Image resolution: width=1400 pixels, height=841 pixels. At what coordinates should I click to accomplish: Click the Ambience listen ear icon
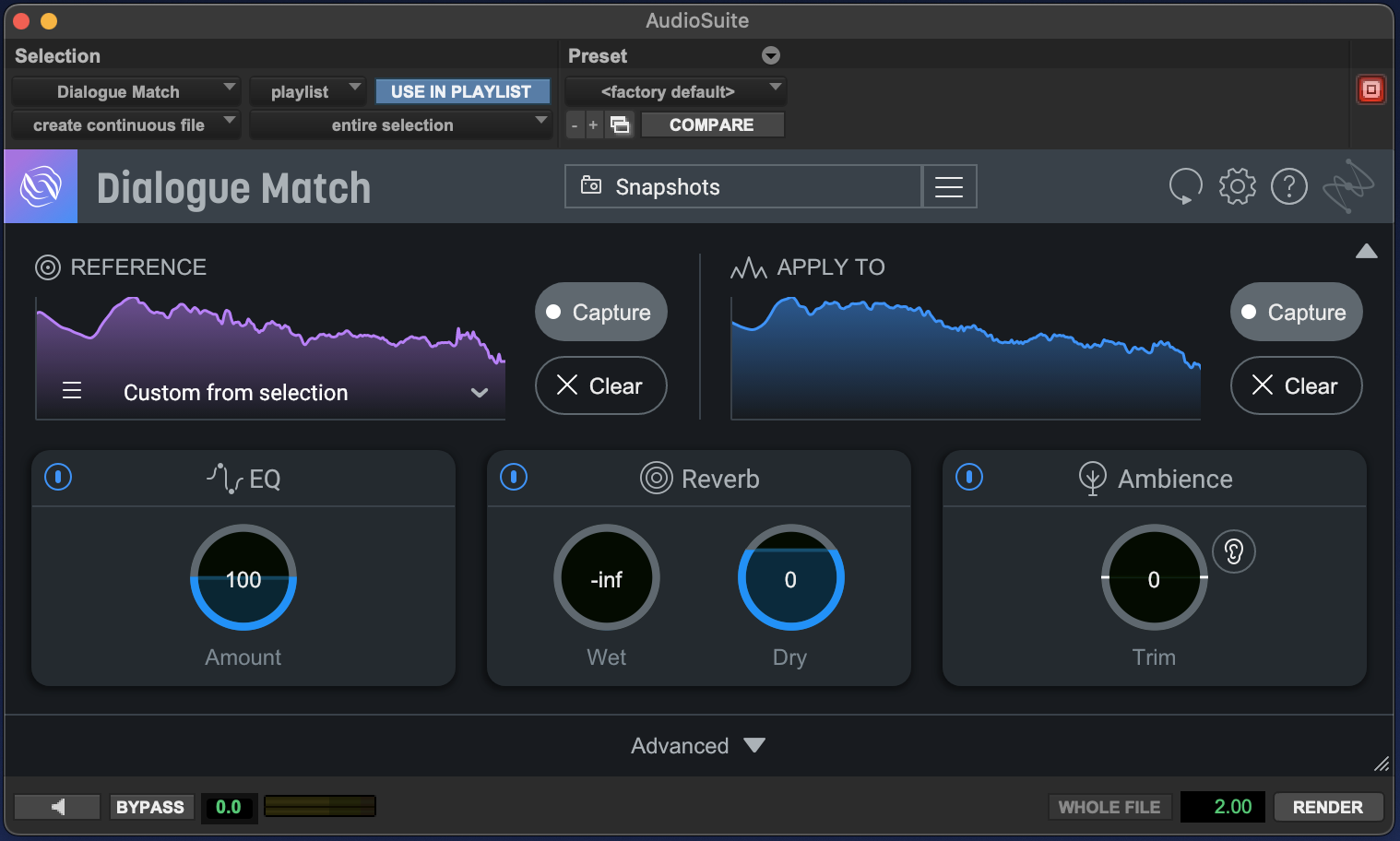click(1233, 551)
